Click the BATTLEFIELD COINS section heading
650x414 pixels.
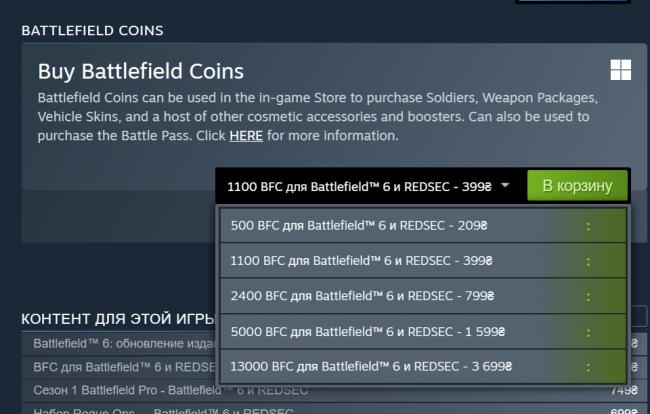click(92, 32)
